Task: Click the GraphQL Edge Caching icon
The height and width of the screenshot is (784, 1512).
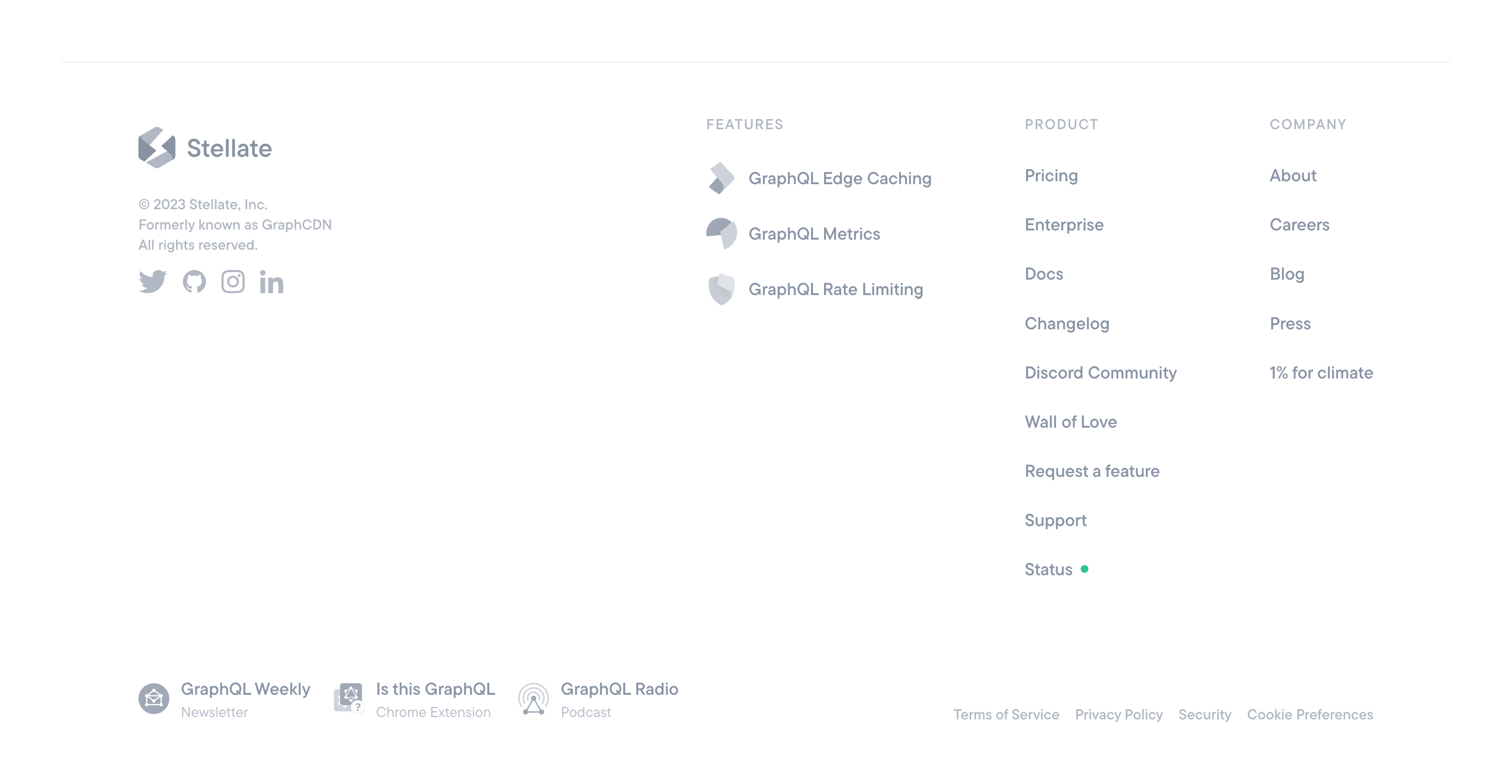Action: (721, 178)
